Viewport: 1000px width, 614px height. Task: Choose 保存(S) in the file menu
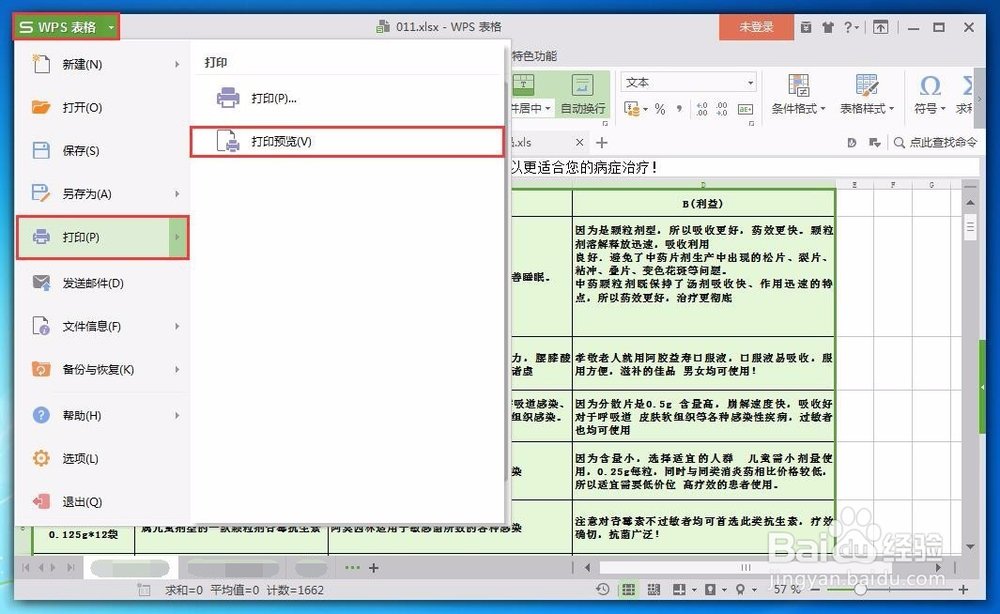click(102, 151)
